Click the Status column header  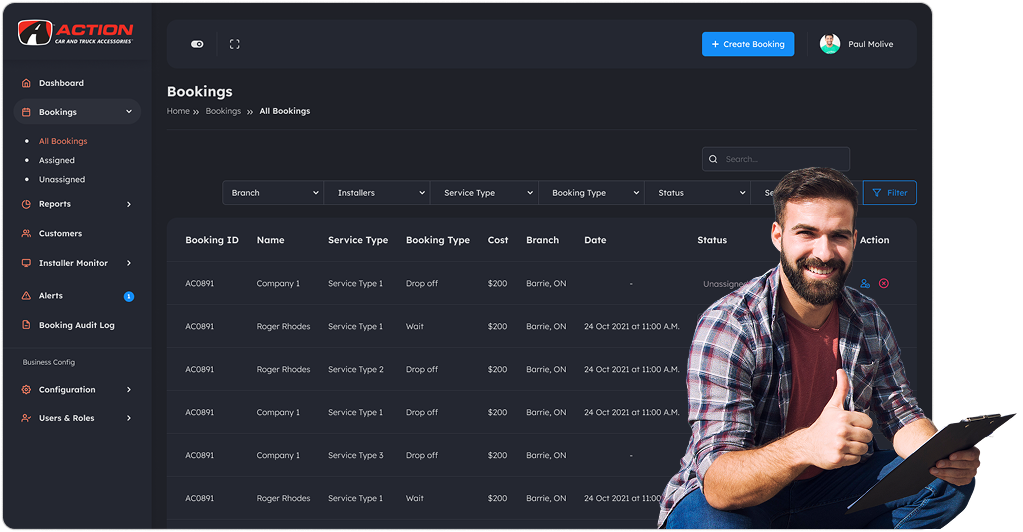coord(712,240)
